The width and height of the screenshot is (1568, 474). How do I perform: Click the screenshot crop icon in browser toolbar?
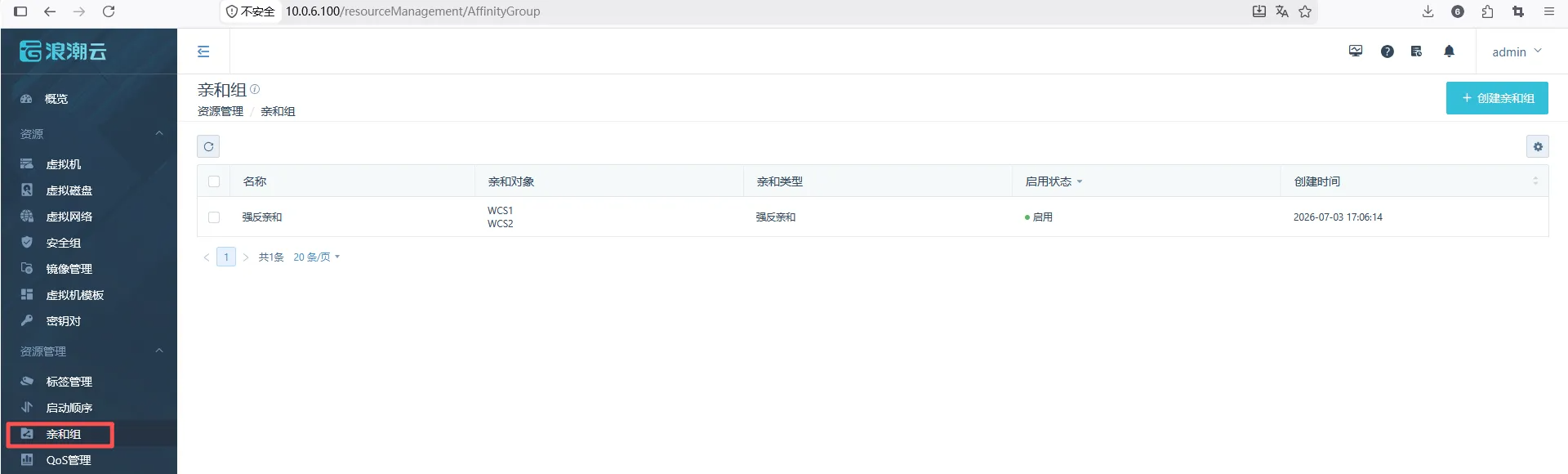[1517, 11]
